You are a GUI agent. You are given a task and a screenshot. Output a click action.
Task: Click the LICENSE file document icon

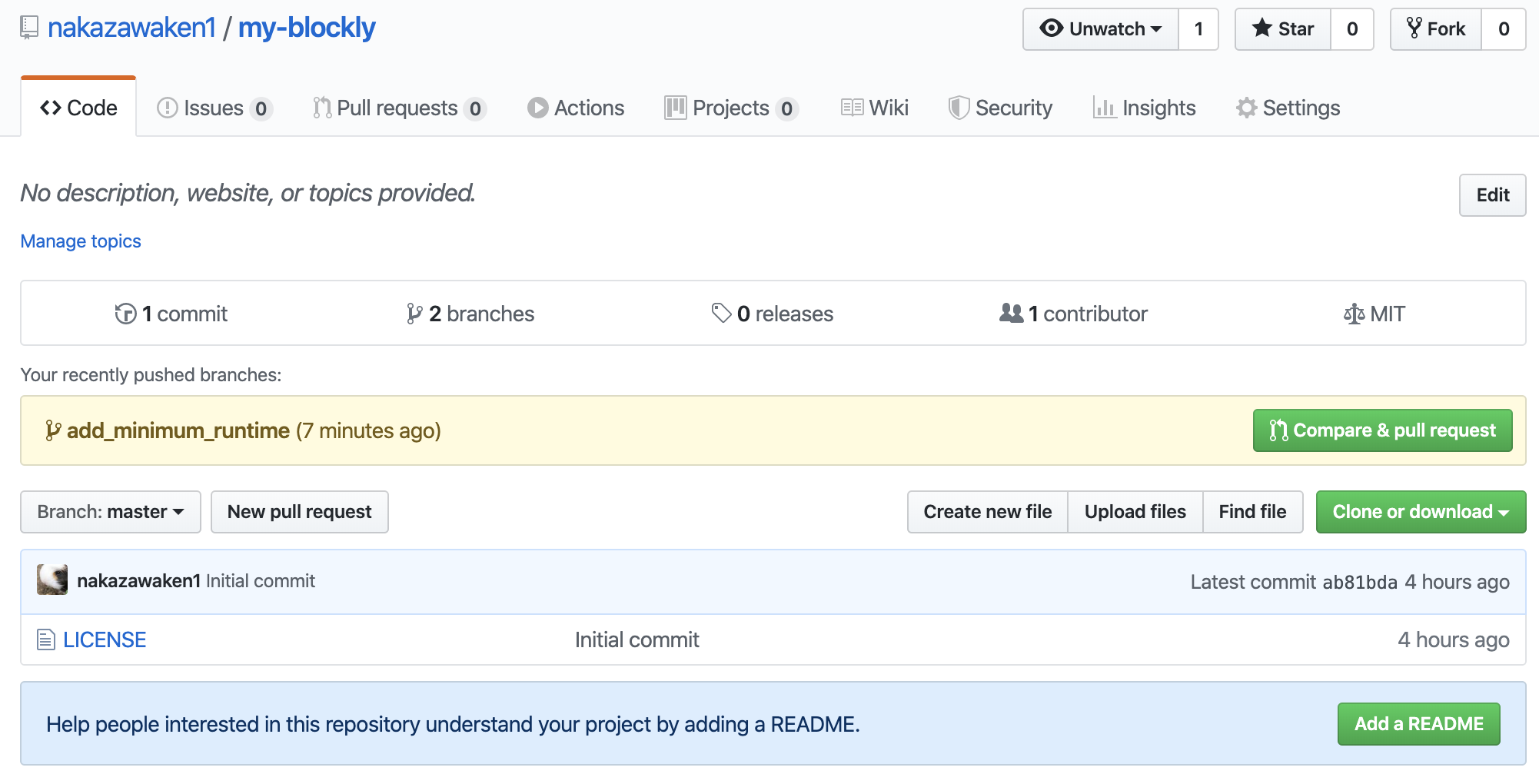click(x=45, y=639)
